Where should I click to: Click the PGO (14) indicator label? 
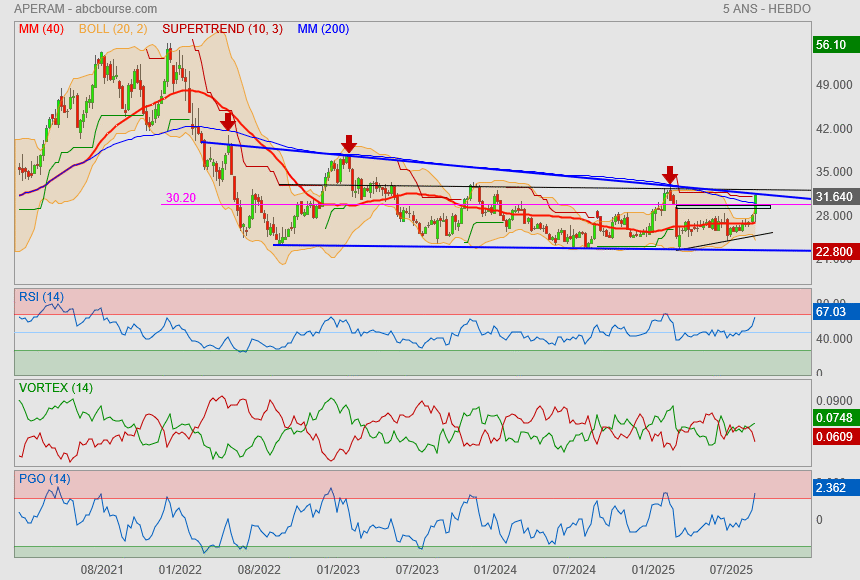[x=44, y=479]
